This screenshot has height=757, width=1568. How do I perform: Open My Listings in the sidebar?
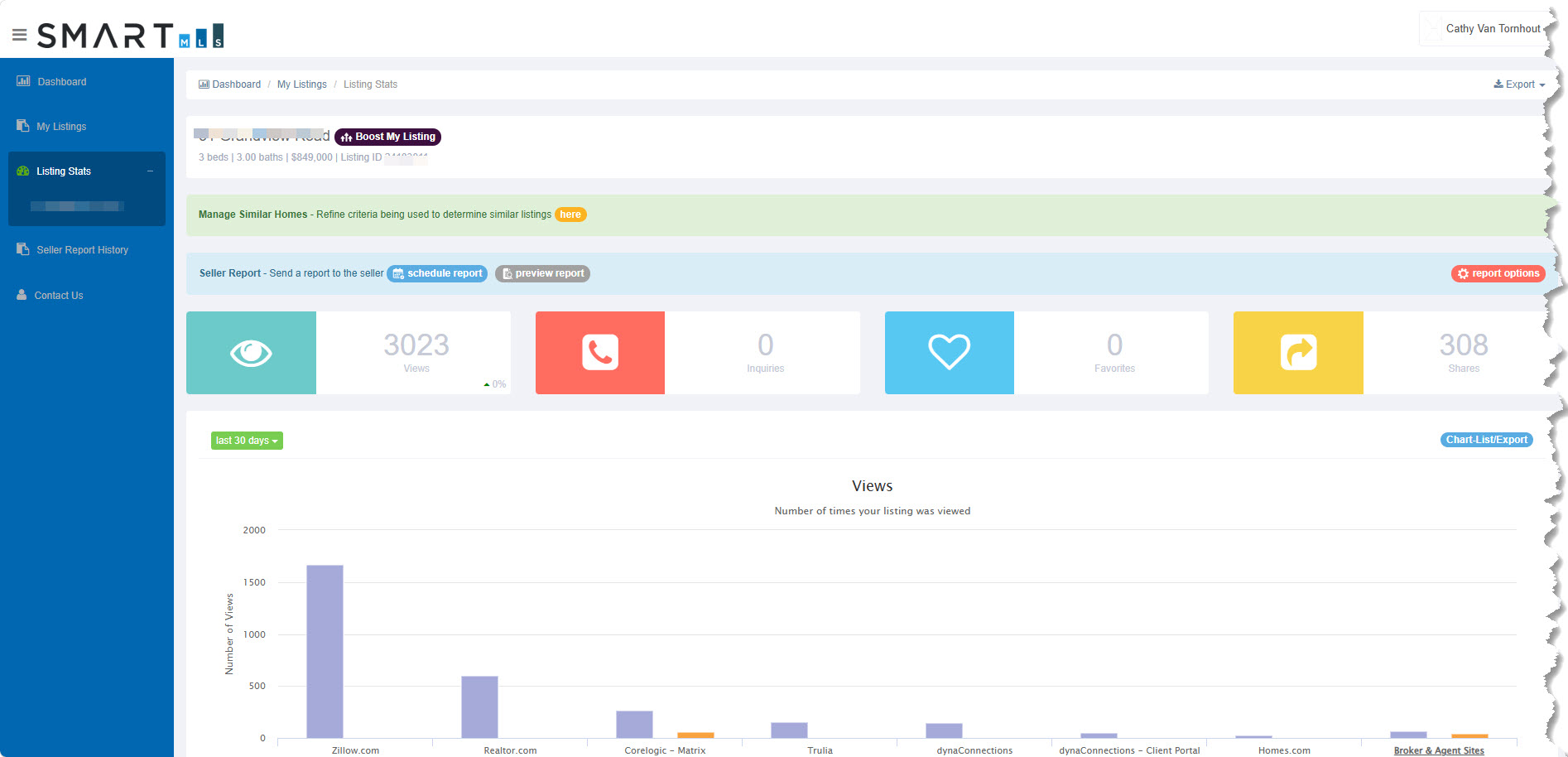[x=61, y=127]
